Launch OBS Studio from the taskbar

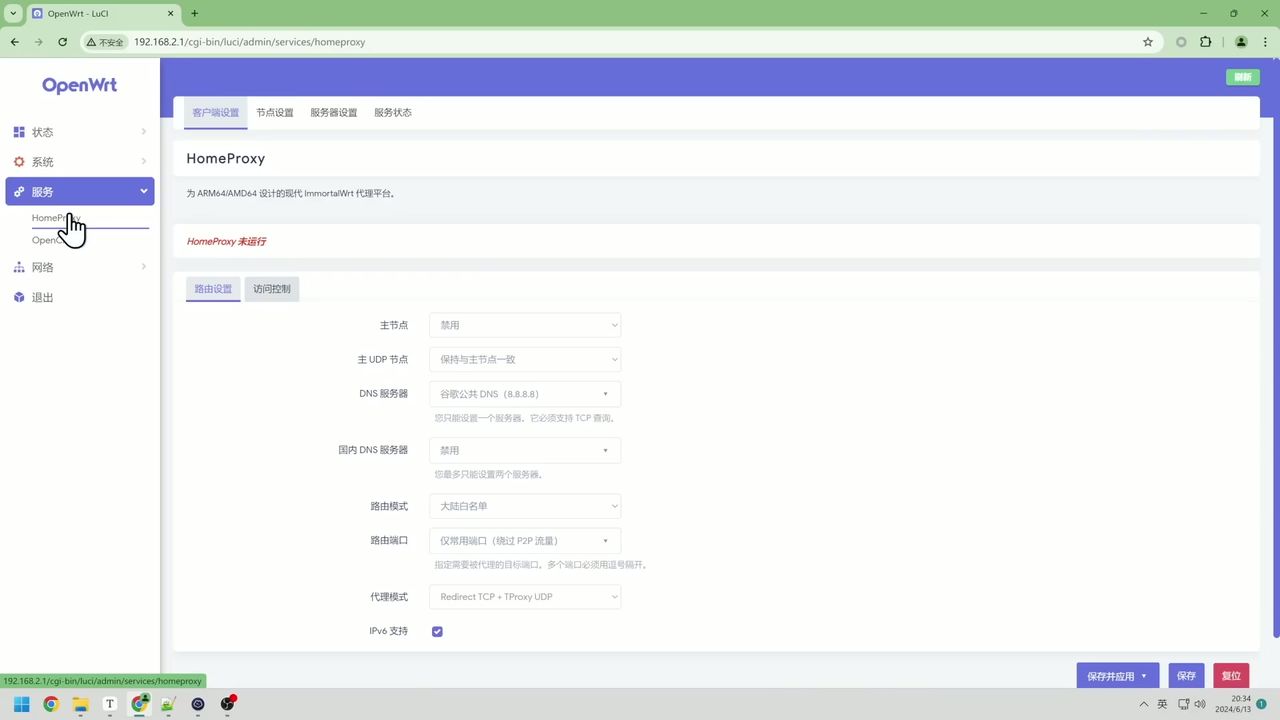227,704
